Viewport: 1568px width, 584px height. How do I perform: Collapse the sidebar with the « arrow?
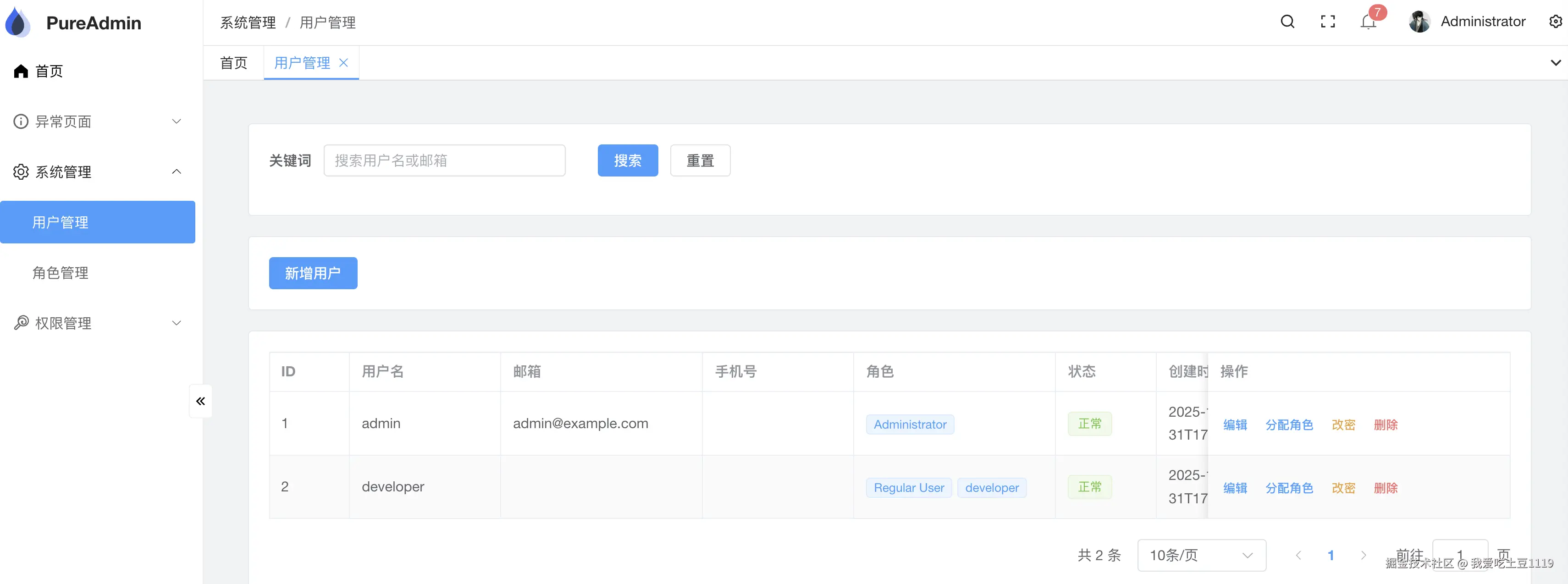200,401
